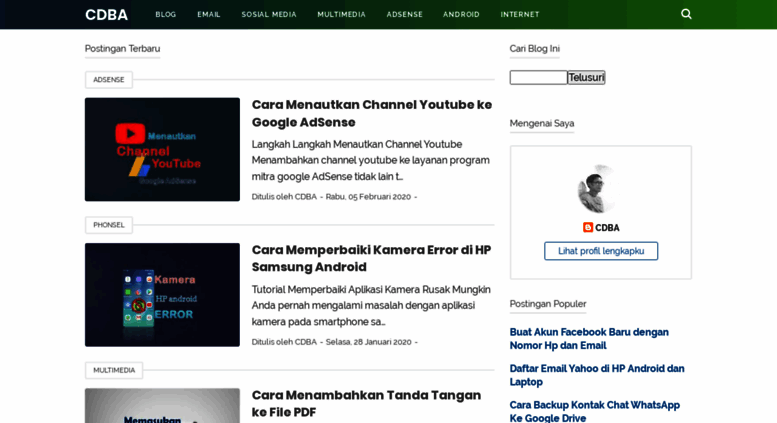Open Menautkan Channel Youtube post thumbnail

[162, 149]
